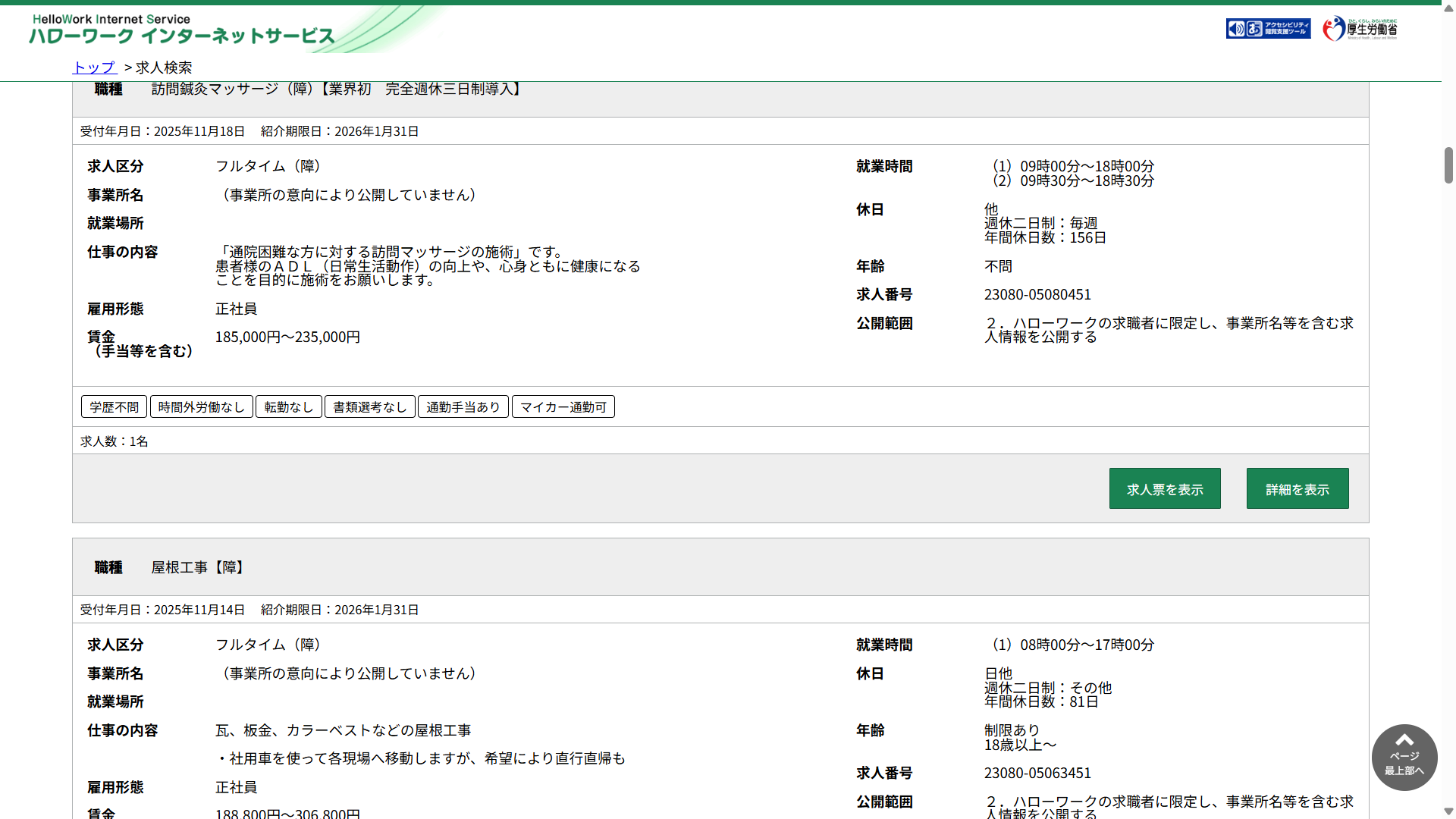Select the 書類選考なし tag
1456x819 pixels.
pos(369,407)
